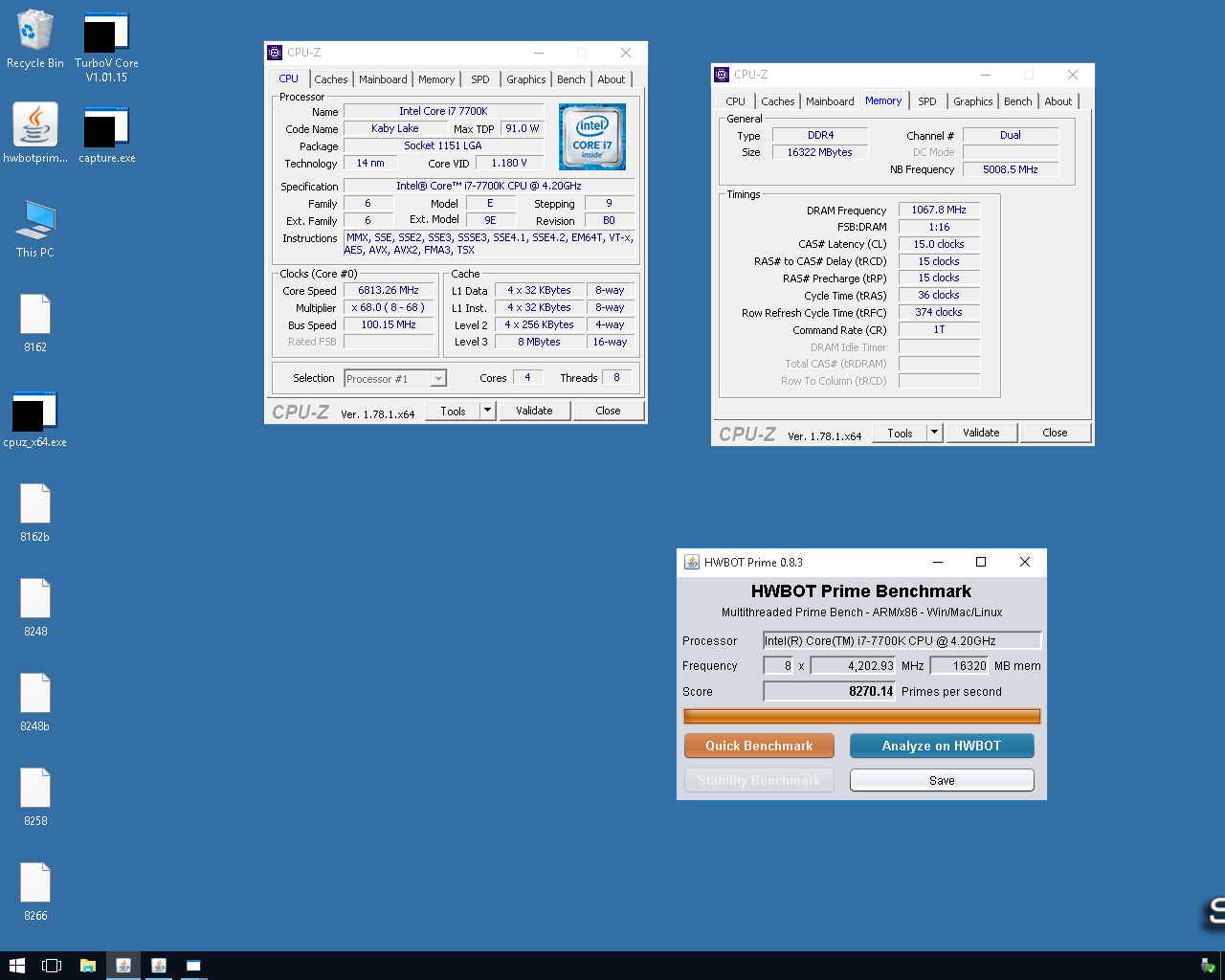Start the Quick Benchmark in HWBOT Prime
The width and height of the screenshot is (1225, 980).
click(759, 746)
